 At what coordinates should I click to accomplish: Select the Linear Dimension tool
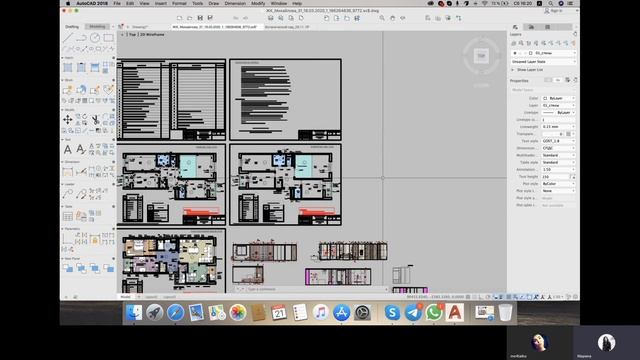68,171
